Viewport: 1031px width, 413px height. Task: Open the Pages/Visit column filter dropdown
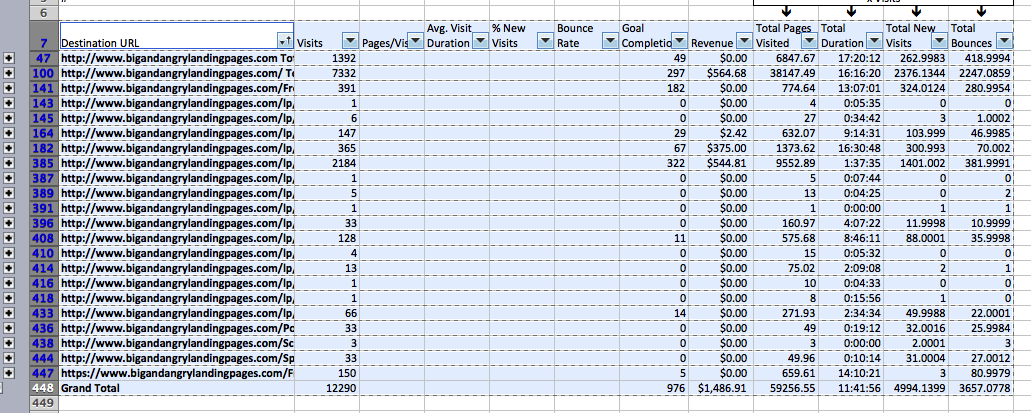tap(417, 42)
